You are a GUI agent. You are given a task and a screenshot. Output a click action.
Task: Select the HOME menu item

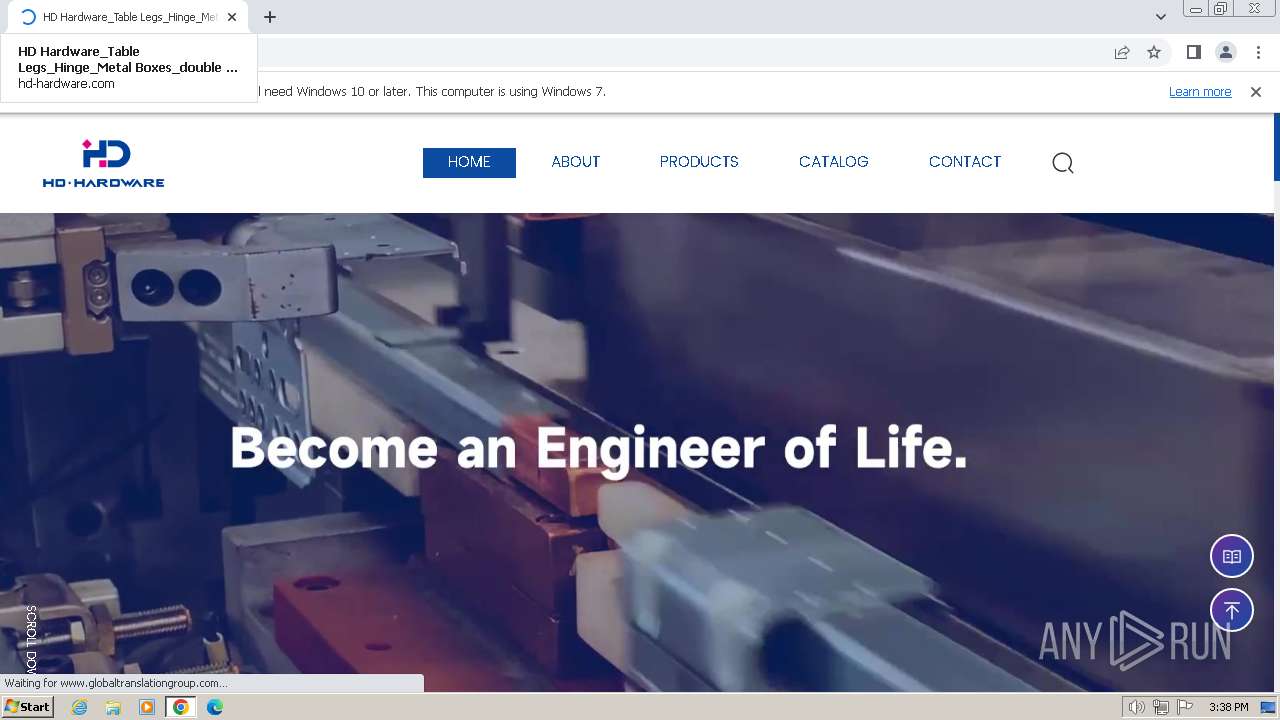(x=469, y=162)
